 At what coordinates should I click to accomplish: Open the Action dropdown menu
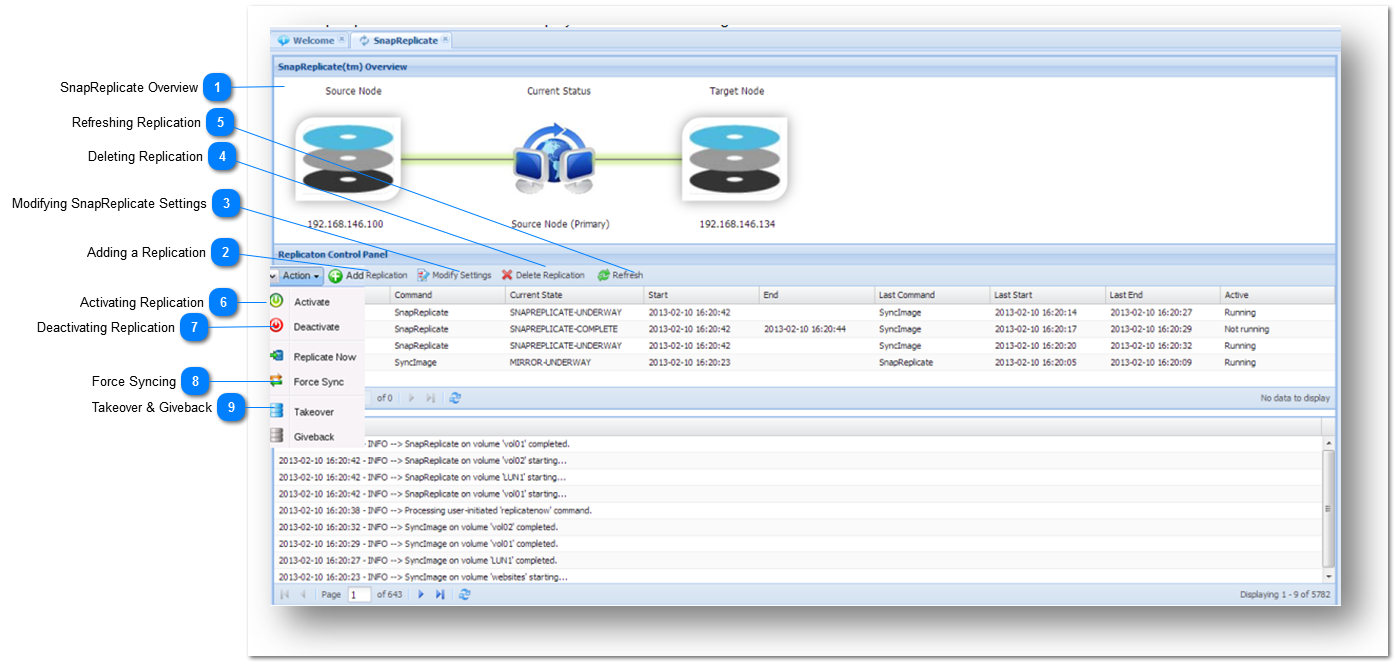[298, 274]
